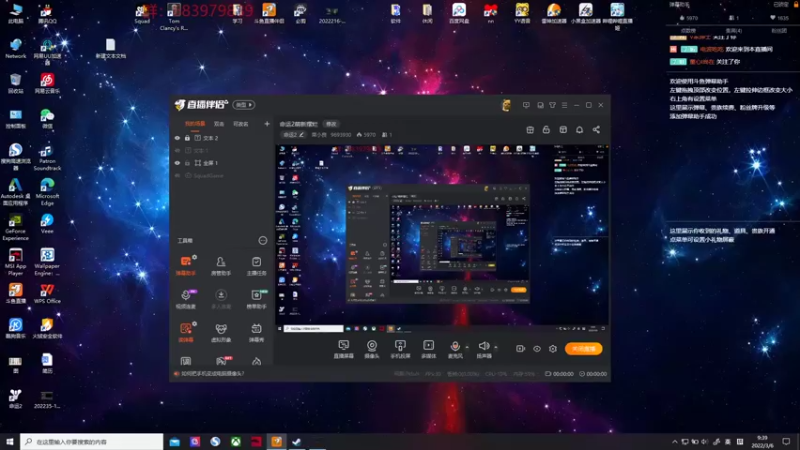800x450 pixels.
Task: Open Wallpaper Engine desktop shortcut
Action: click(x=47, y=262)
